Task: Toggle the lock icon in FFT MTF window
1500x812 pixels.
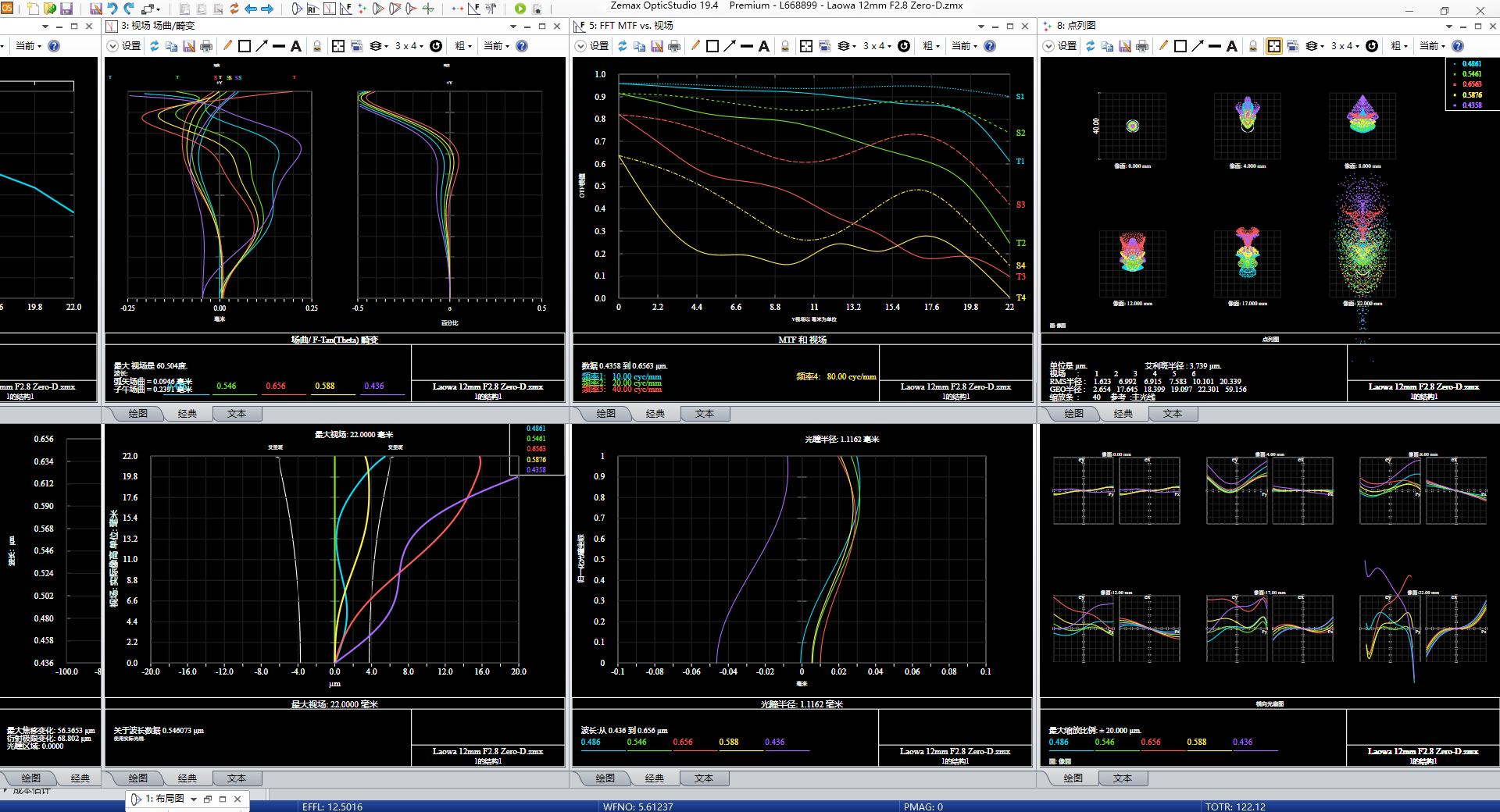Action: [785, 46]
